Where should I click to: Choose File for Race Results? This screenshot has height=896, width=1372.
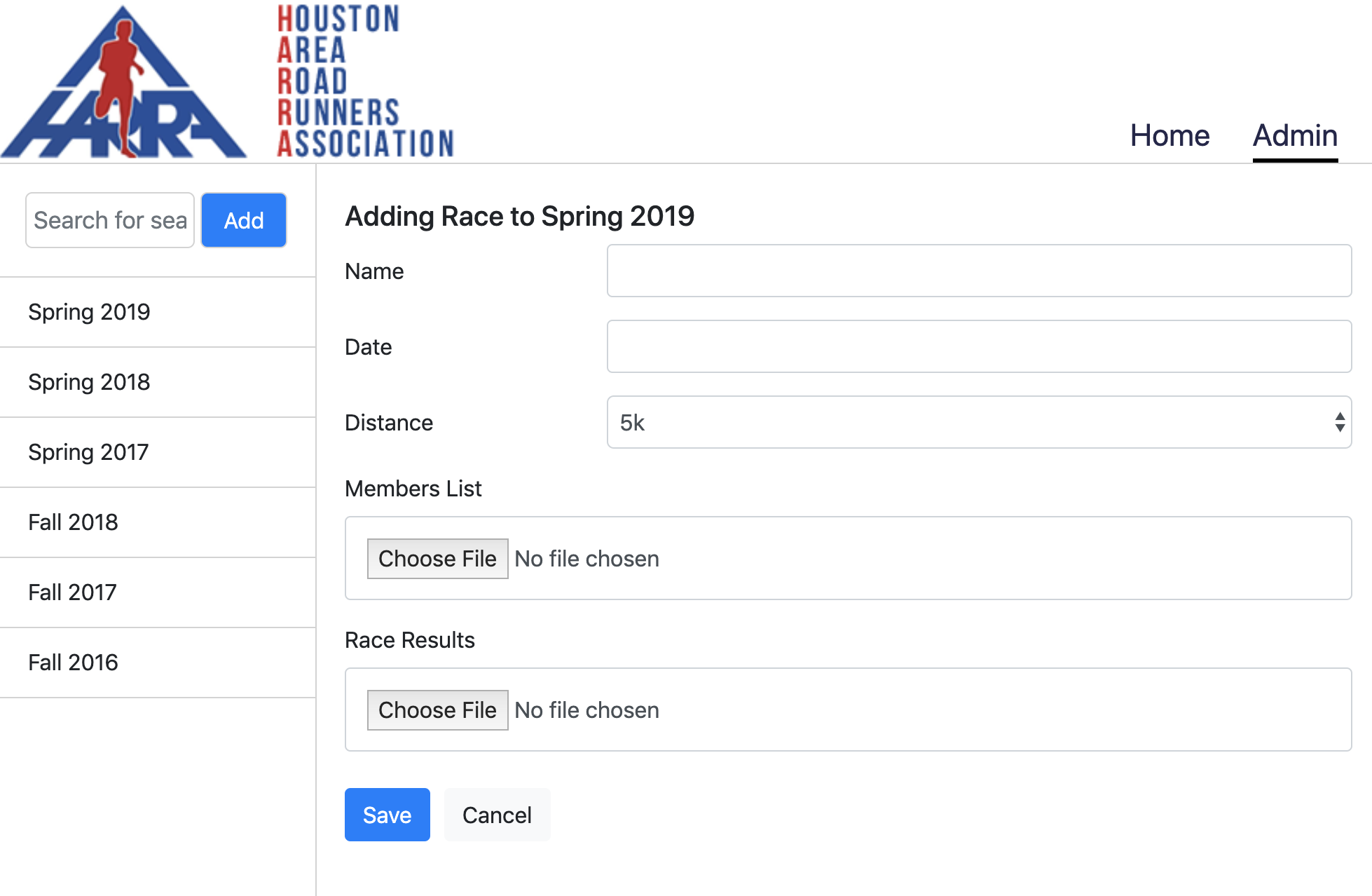(x=437, y=710)
